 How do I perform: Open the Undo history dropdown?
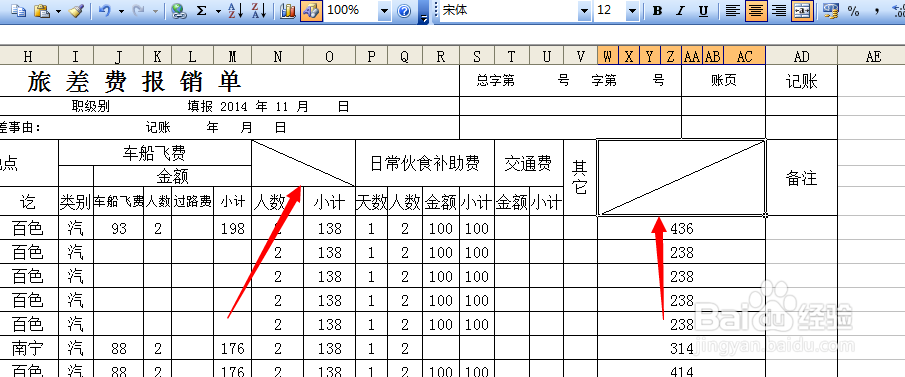121,10
